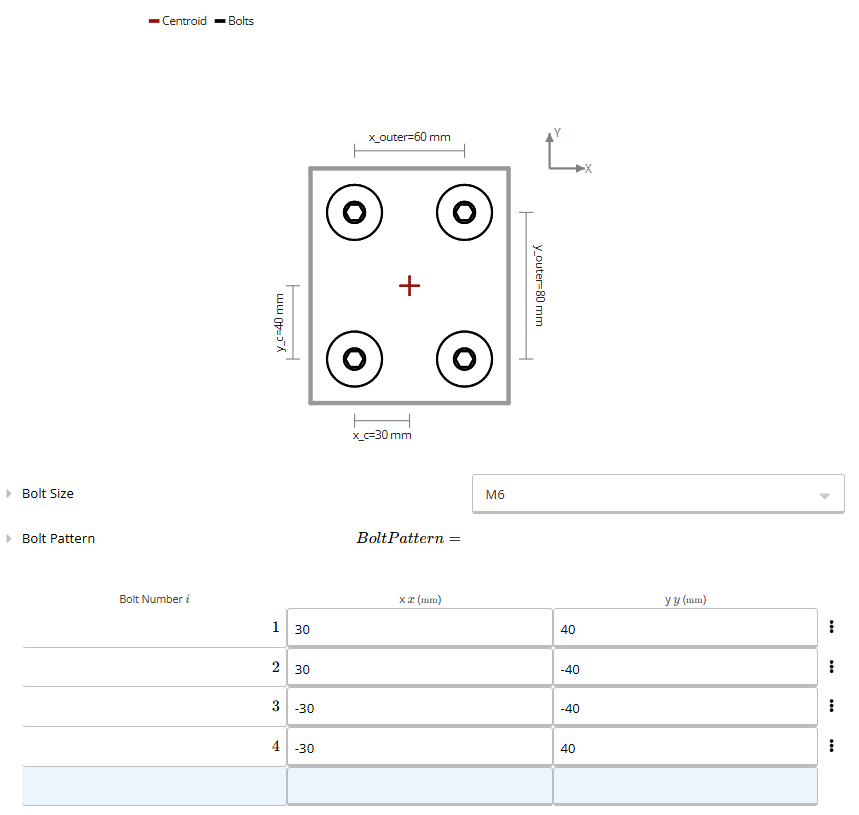Click the BoltPattern = equation label
The image size is (859, 815).
click(409, 538)
